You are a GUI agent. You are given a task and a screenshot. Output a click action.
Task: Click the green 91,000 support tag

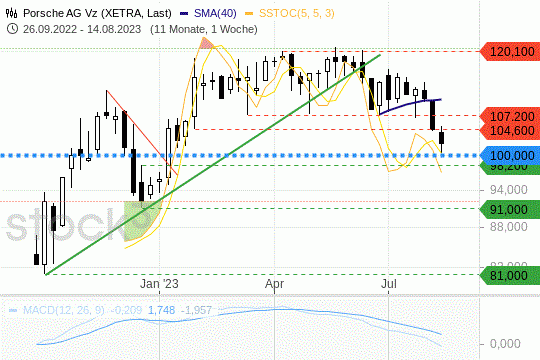coord(510,209)
